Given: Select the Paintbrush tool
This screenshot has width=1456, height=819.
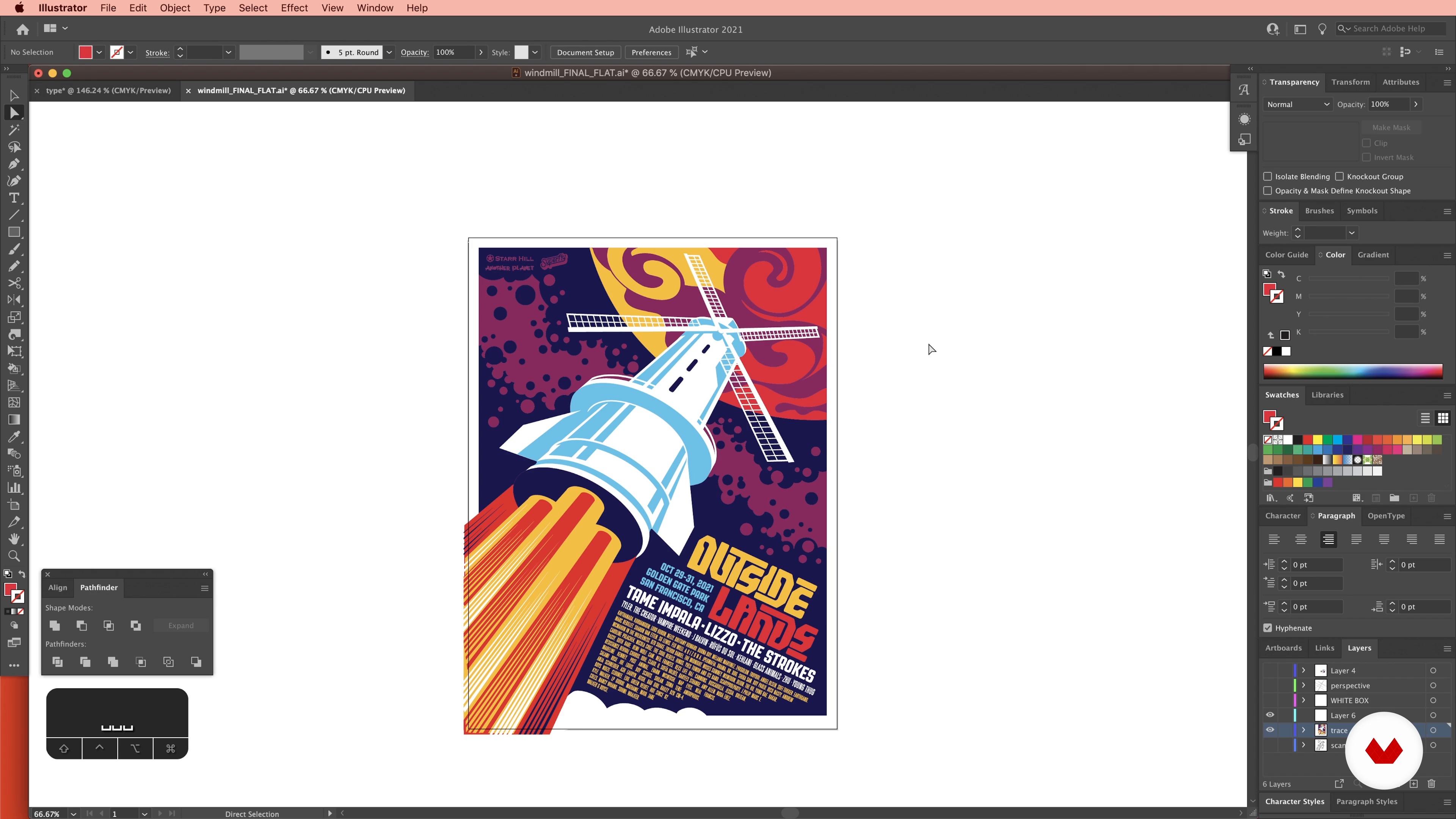Looking at the screenshot, I should click(14, 249).
